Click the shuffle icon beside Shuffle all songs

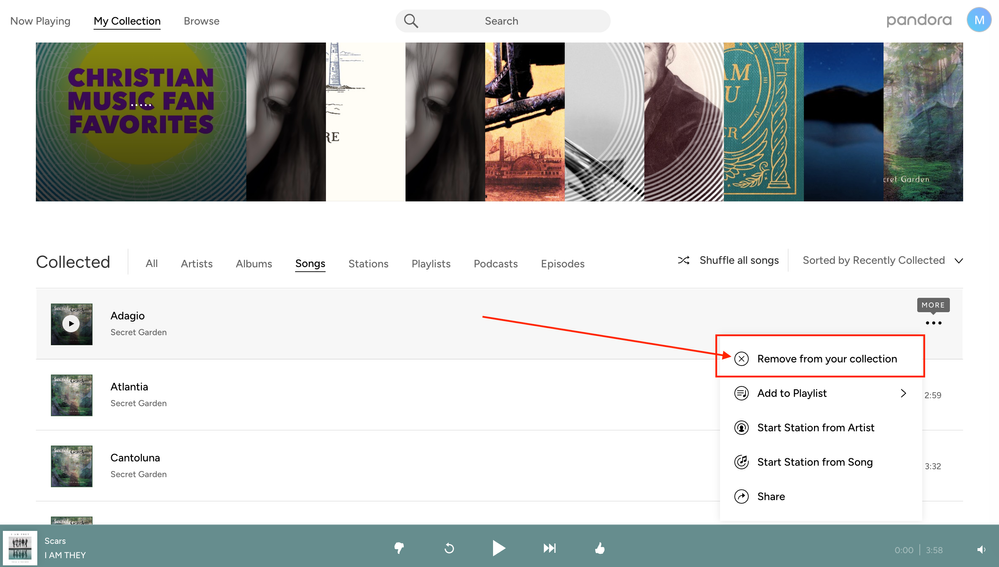[684, 260]
